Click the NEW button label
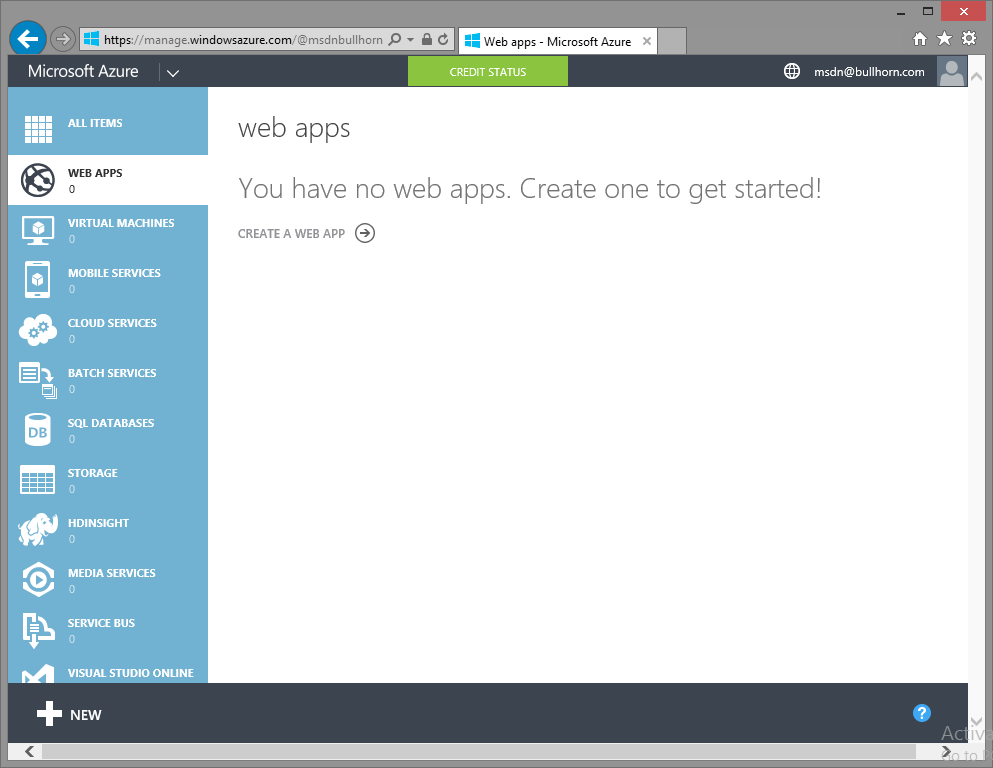Viewport: 993px width, 768px height. 85,715
